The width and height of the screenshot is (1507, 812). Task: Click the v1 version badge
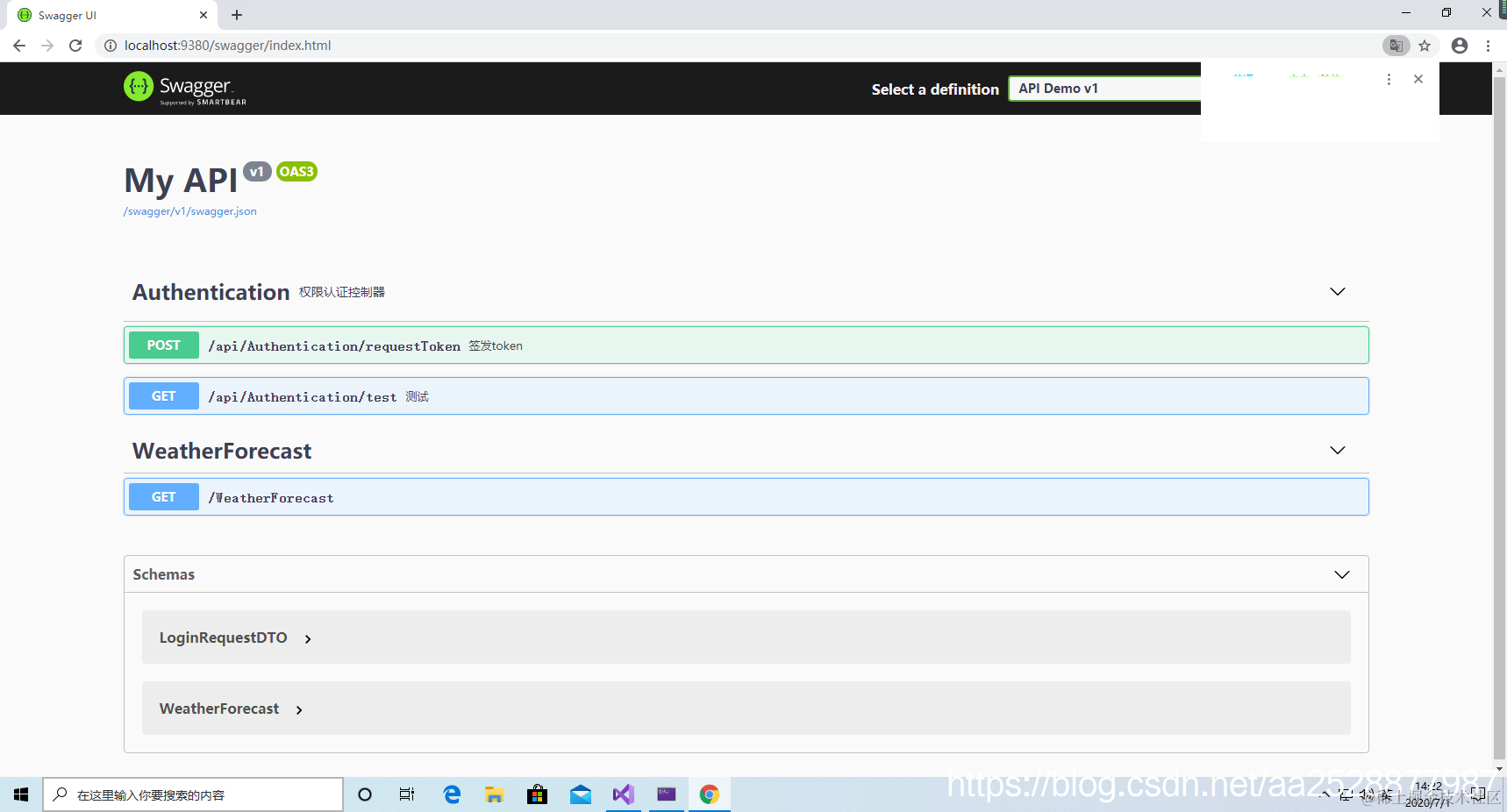tap(257, 172)
